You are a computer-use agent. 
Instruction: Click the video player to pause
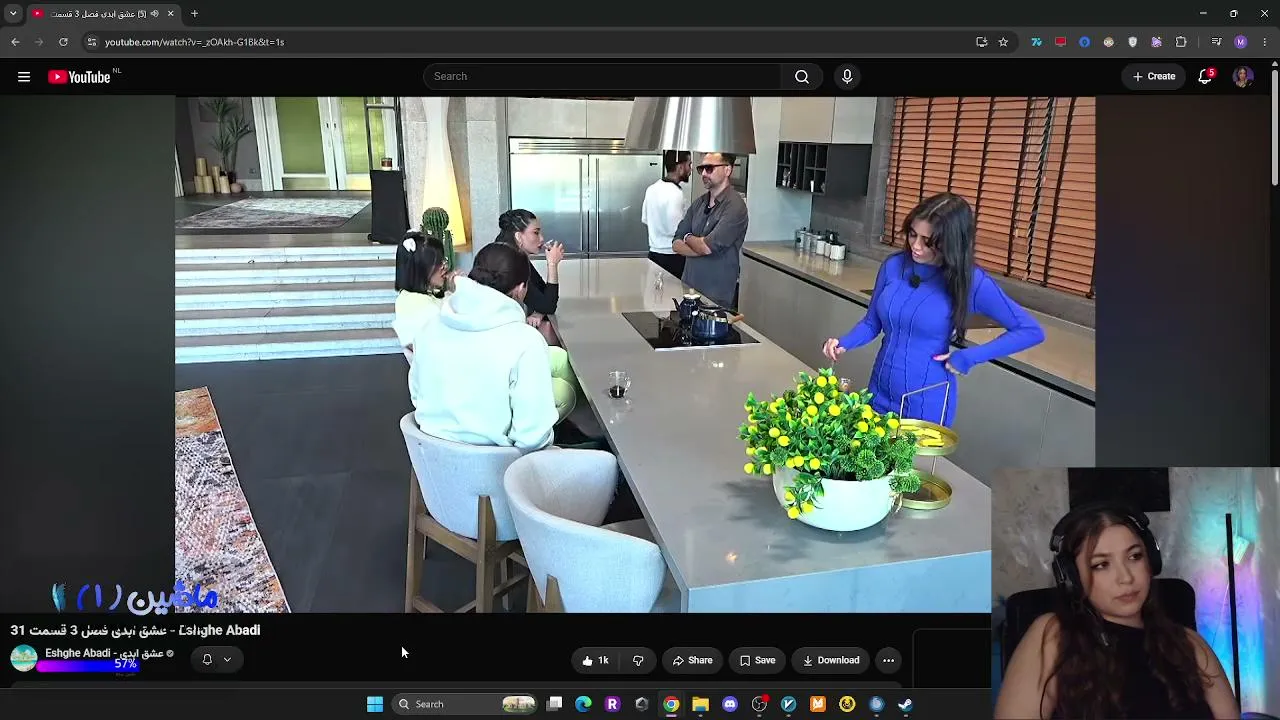pyautogui.click(x=635, y=355)
